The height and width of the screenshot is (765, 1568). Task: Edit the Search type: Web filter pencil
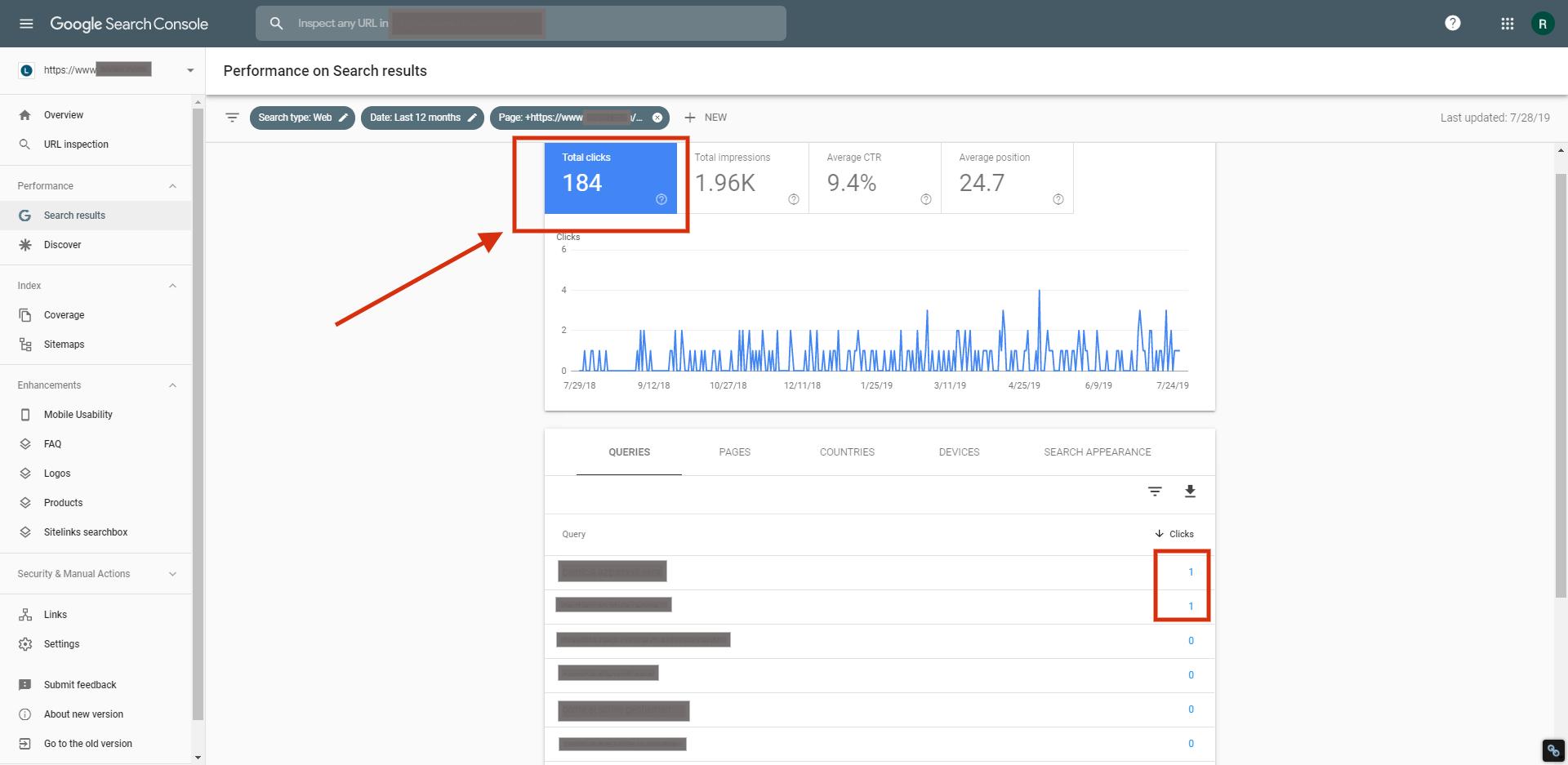(344, 118)
